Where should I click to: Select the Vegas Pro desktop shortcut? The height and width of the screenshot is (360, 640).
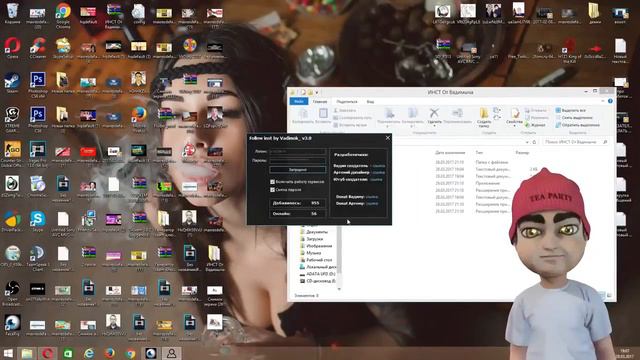38,154
